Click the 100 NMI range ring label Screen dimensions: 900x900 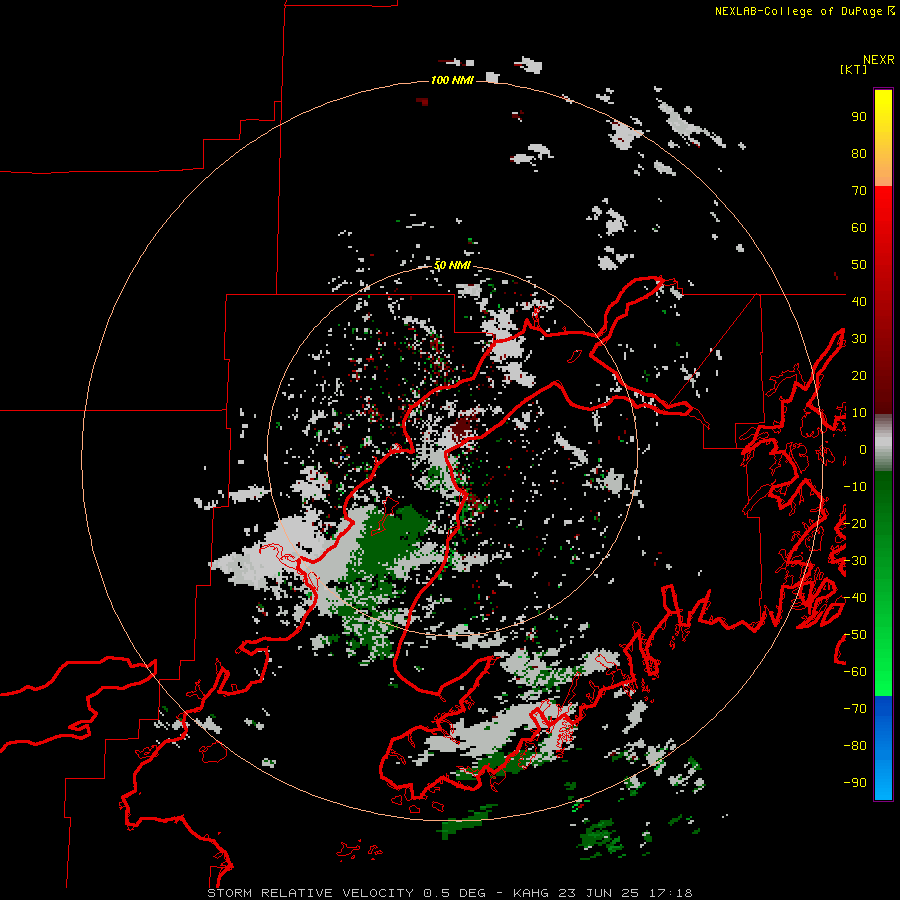click(x=452, y=80)
